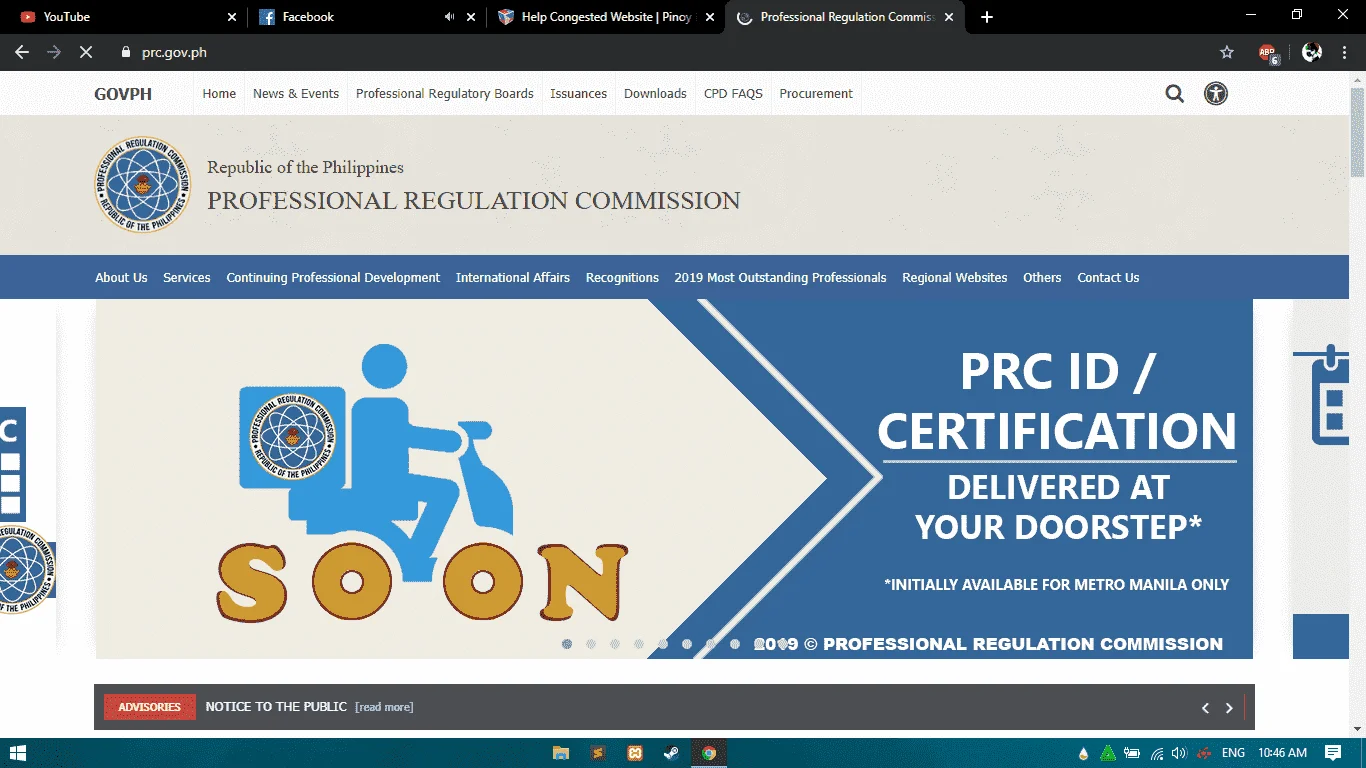Follow the [read more] advisory link
The height and width of the screenshot is (768, 1366).
[384, 707]
